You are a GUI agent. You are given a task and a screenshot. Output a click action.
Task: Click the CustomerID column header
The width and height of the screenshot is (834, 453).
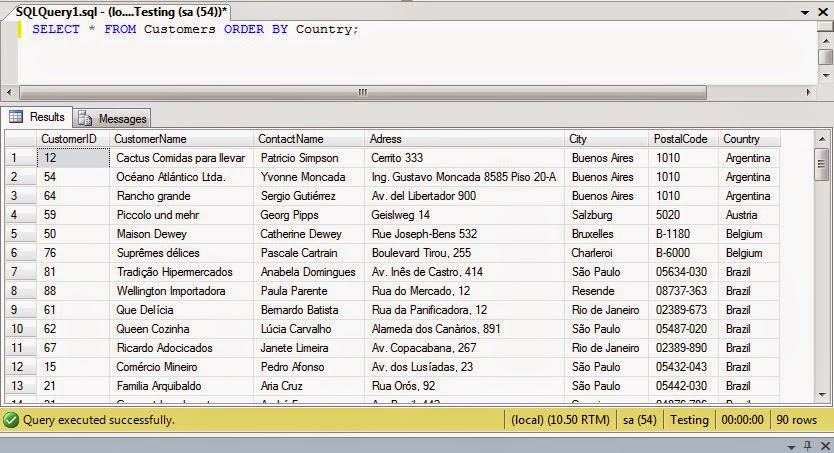point(73,139)
